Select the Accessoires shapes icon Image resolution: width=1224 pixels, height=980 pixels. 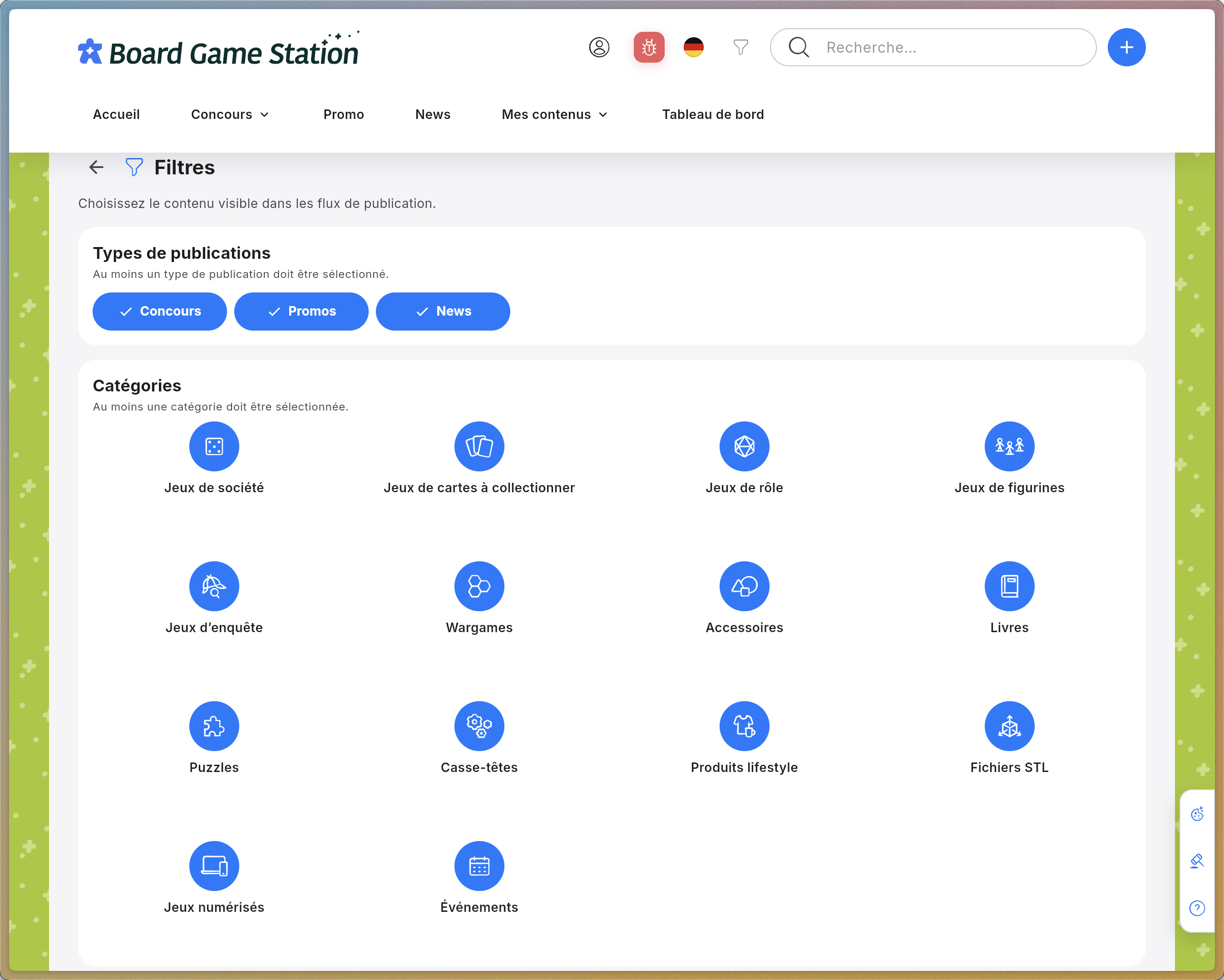(744, 586)
